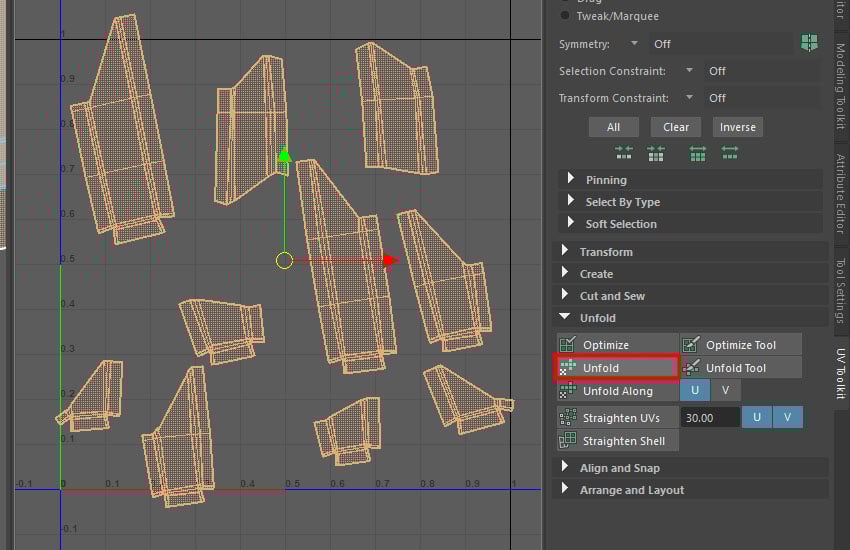850x550 pixels.
Task: Expand the Cut and Sew section
Action: (565, 296)
